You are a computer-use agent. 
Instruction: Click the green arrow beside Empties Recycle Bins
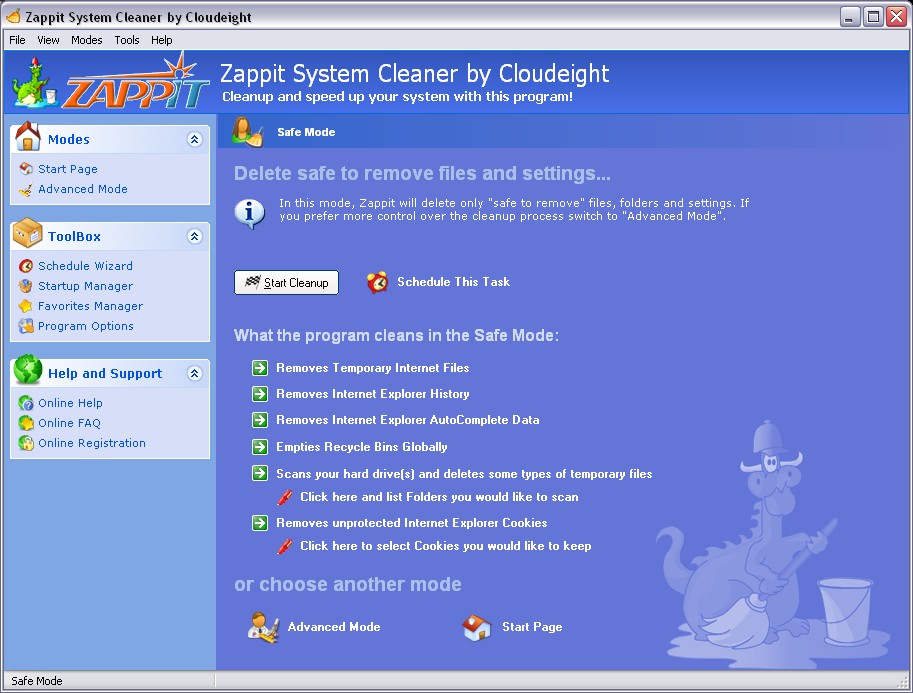pos(260,447)
